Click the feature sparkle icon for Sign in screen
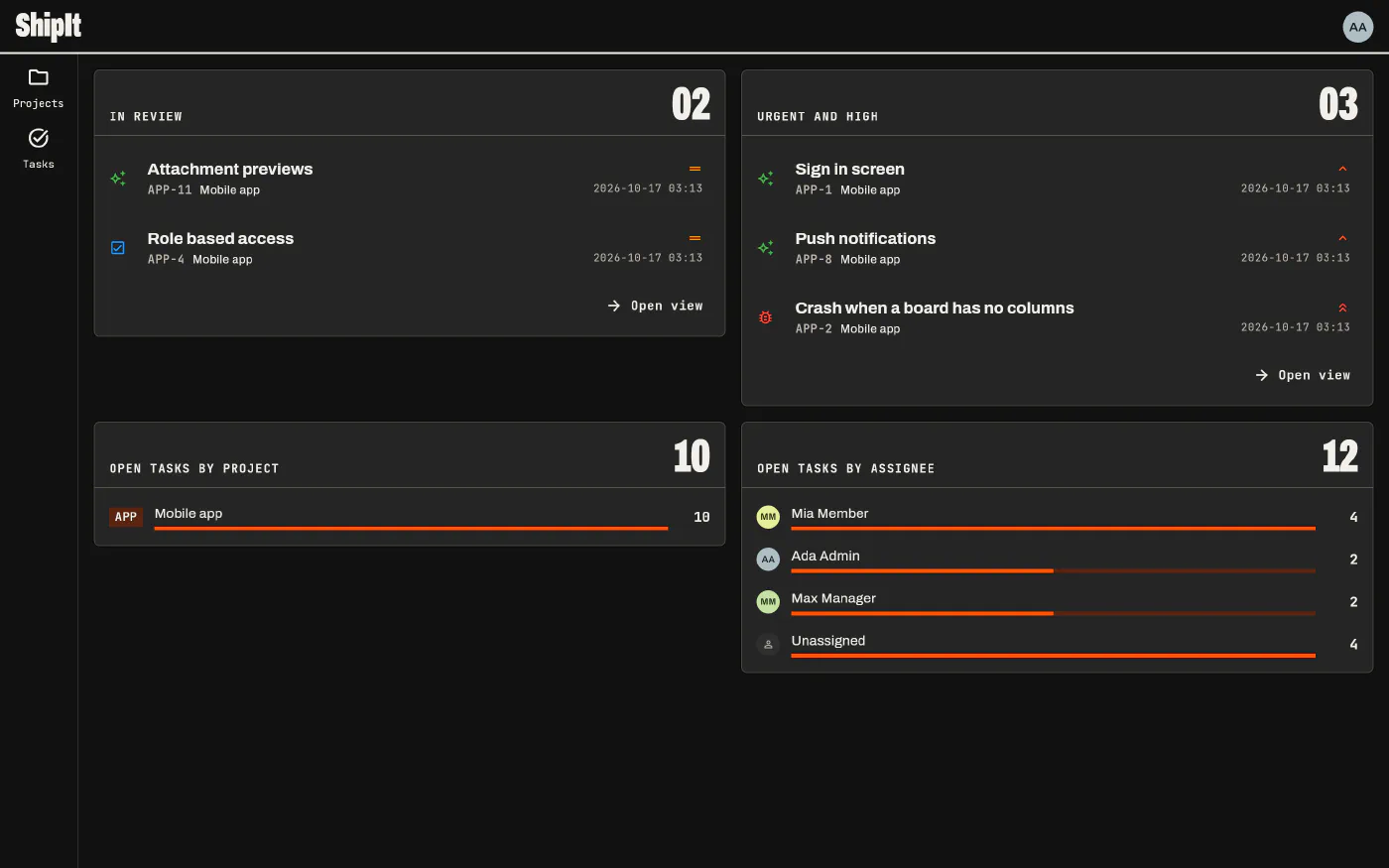 pyautogui.click(x=766, y=179)
